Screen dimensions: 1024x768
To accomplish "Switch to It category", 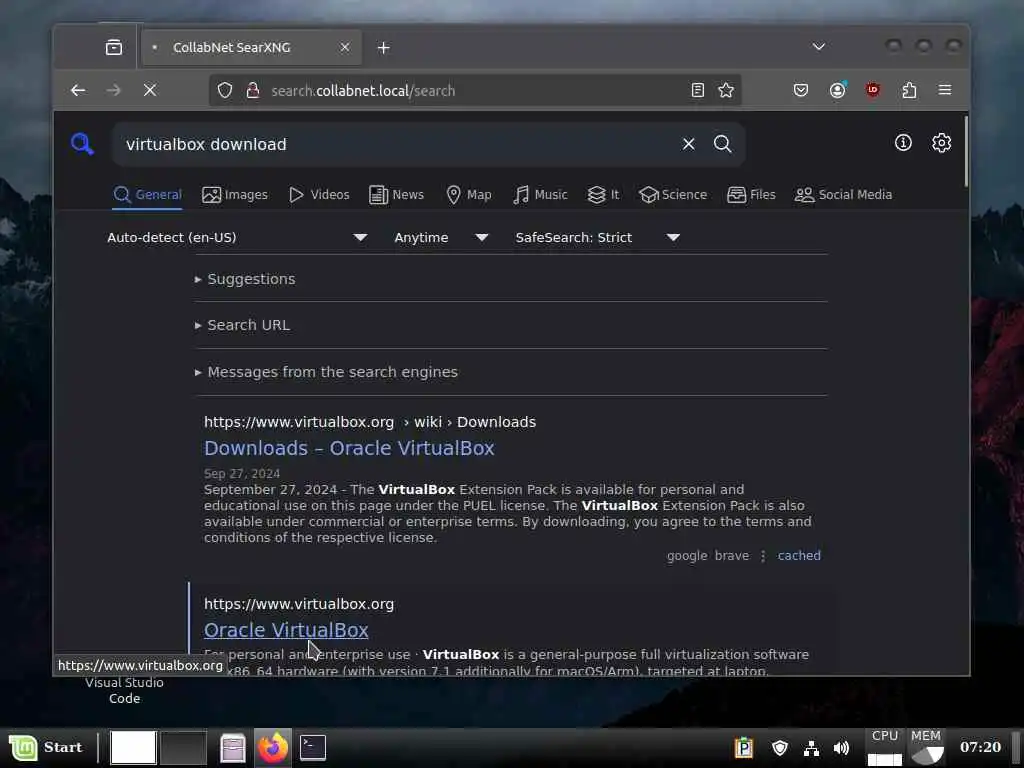I will [x=603, y=195].
